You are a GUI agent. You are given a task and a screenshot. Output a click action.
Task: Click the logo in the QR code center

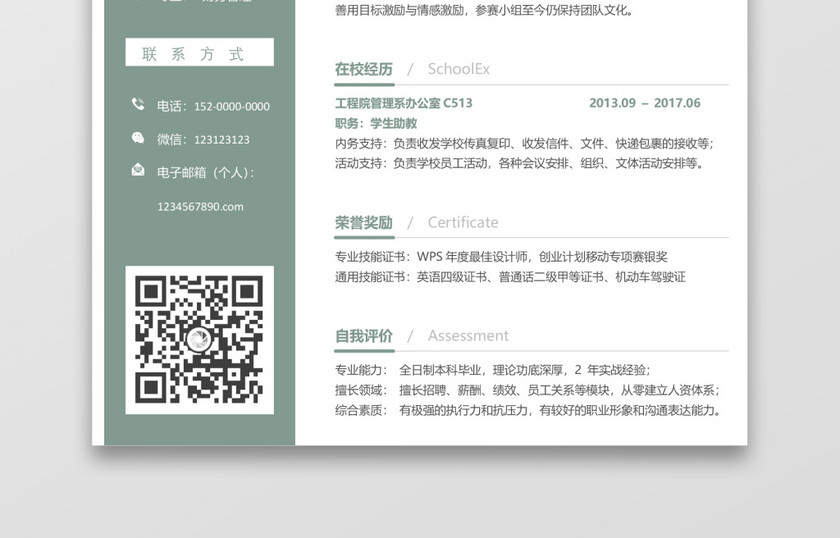point(199,339)
